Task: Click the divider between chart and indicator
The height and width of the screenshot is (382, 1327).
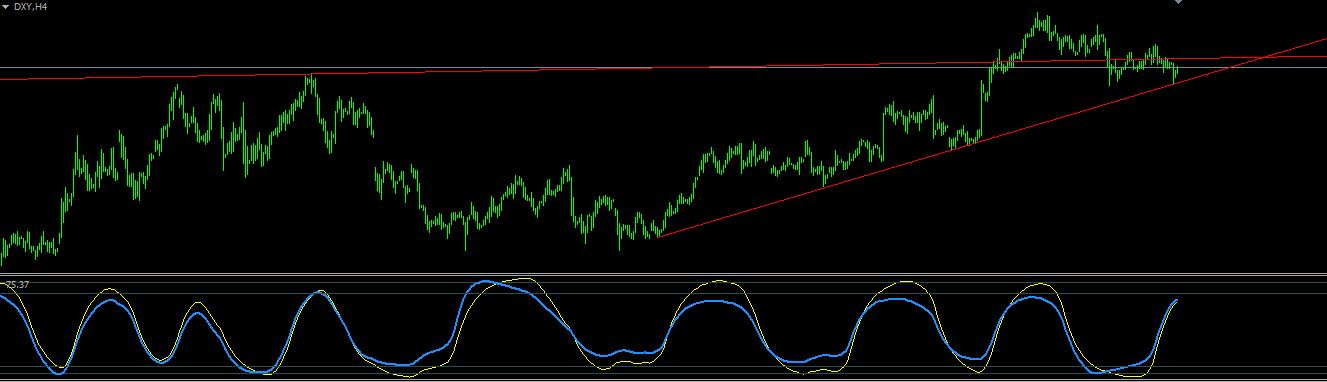Action: coord(663,273)
